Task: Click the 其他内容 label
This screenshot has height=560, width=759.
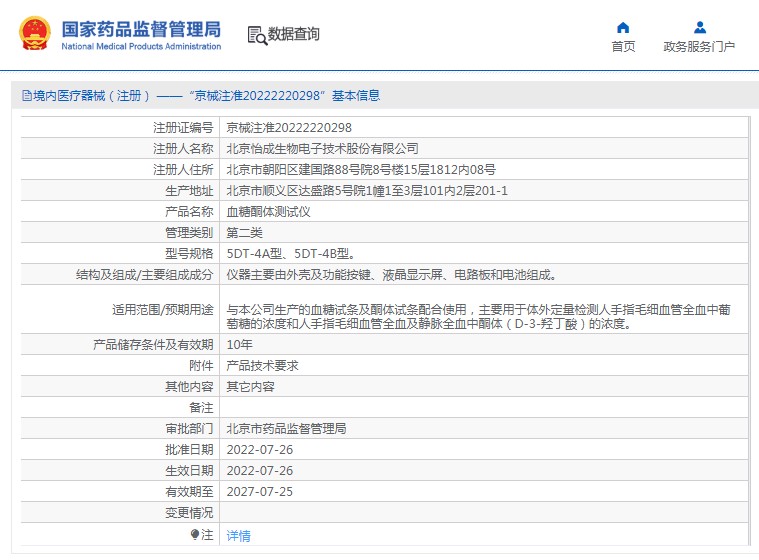Action: click(x=189, y=387)
